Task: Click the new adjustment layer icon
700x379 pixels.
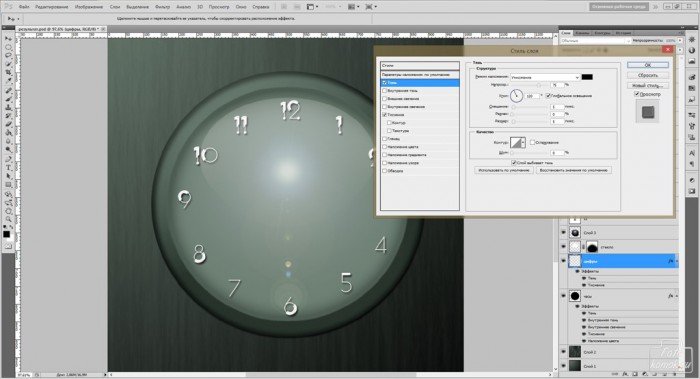Action: click(x=645, y=374)
